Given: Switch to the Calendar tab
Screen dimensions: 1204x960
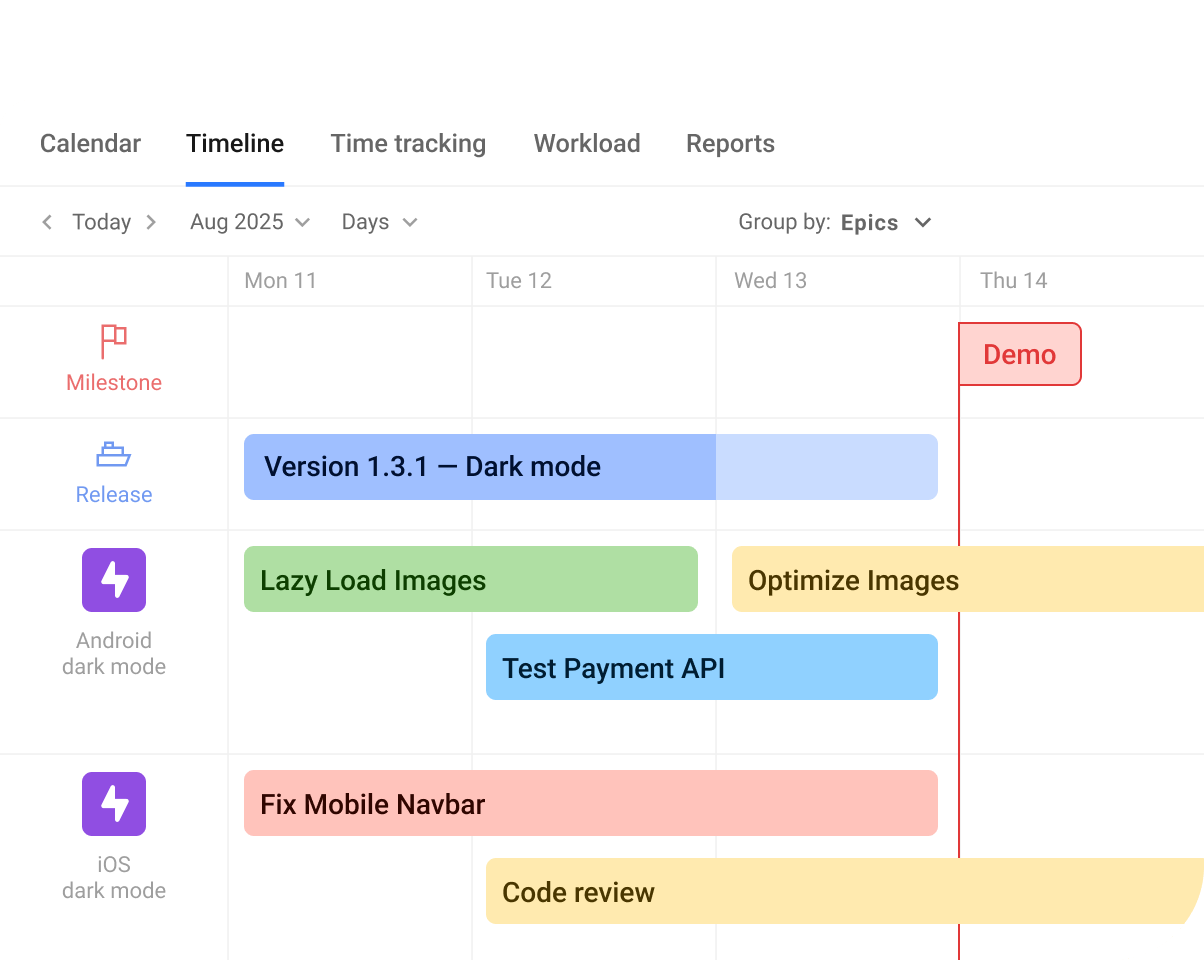Looking at the screenshot, I should coord(89,143).
